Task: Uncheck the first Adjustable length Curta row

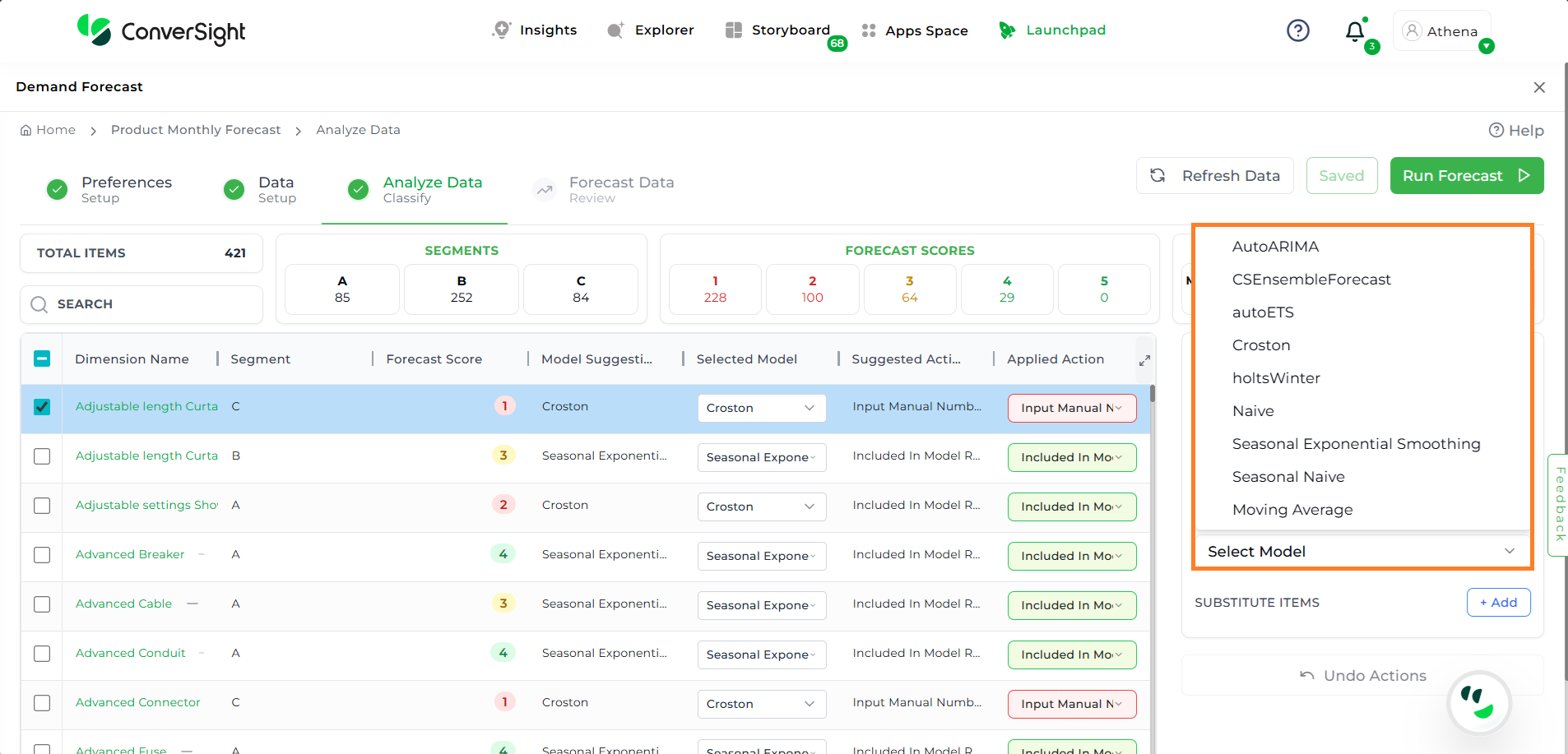Action: tap(42, 407)
